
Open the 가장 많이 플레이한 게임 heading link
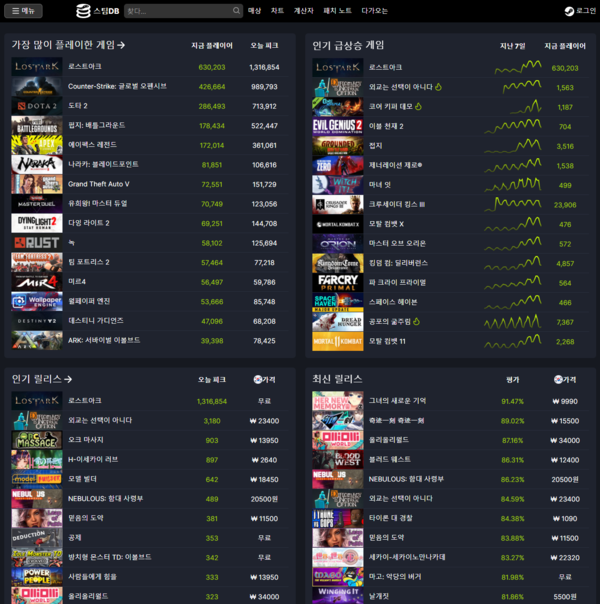coord(68,45)
